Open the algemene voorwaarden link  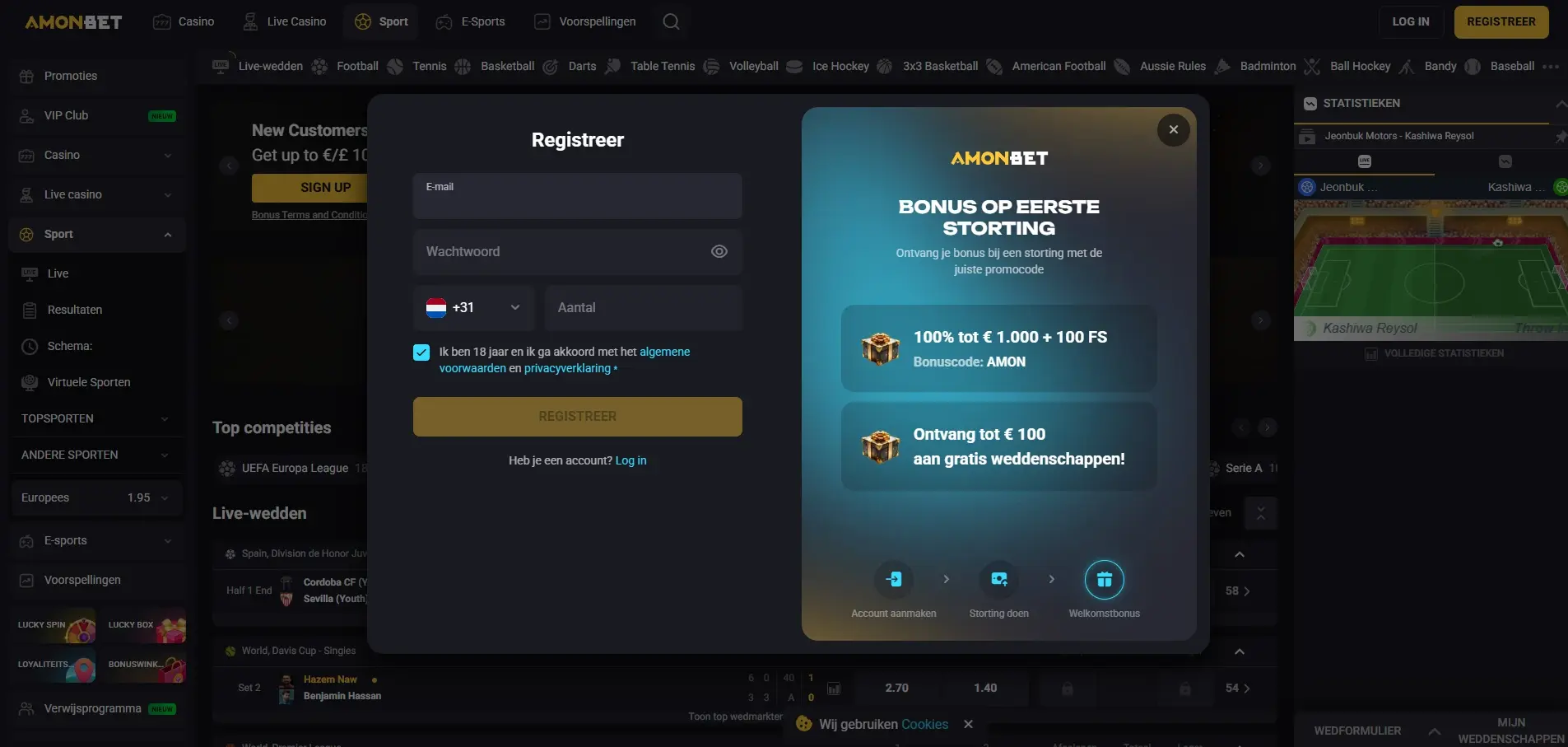[x=565, y=360]
